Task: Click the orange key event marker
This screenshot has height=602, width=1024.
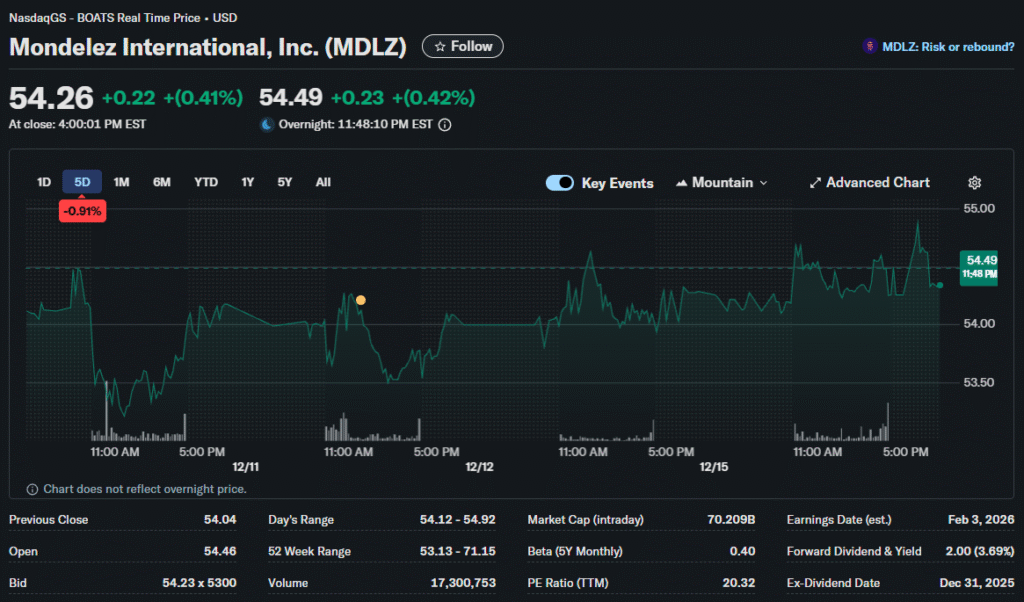Action: pyautogui.click(x=360, y=300)
